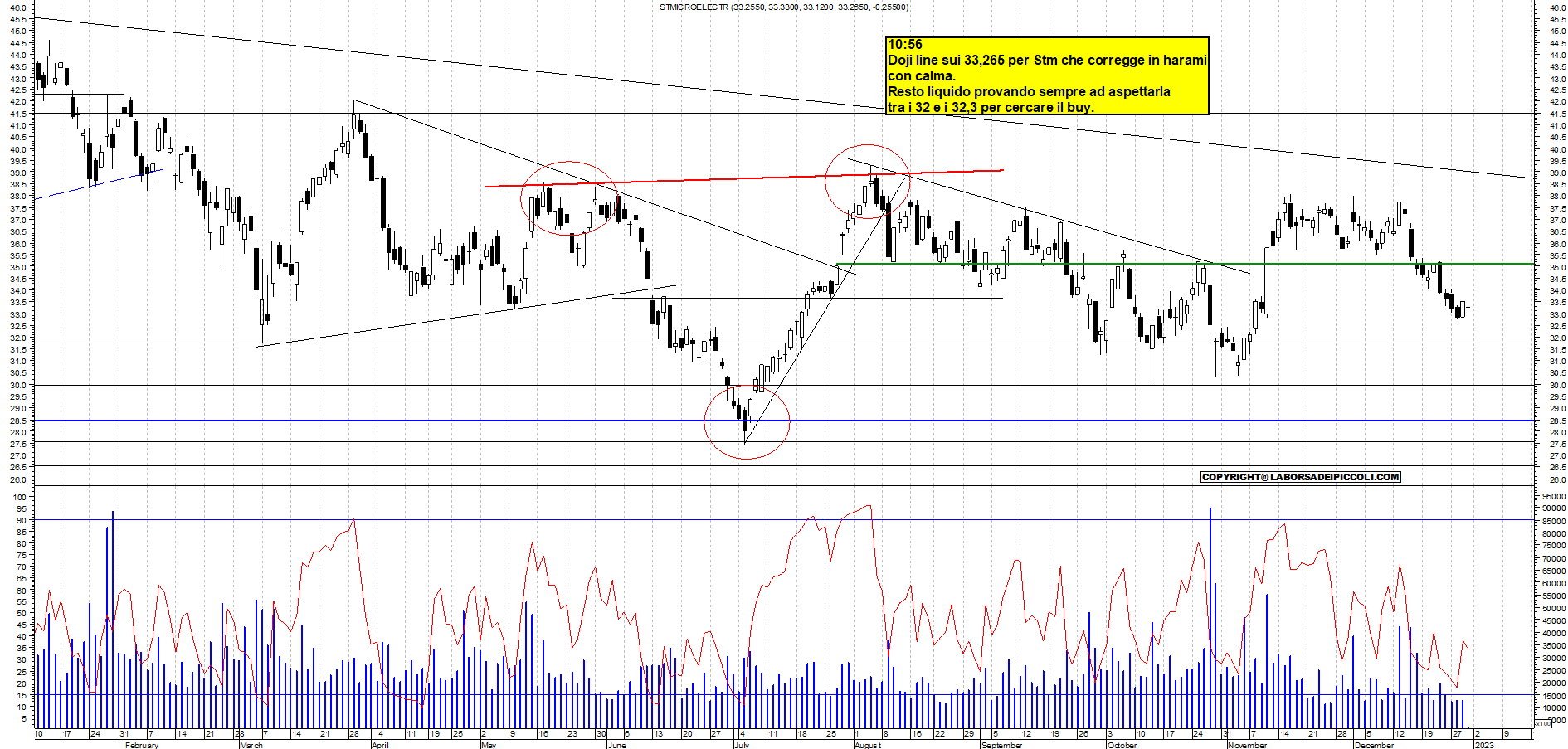Click the "10:56" timestamp in yellow note
This screenshot has height=749, width=1568.
click(x=905, y=45)
